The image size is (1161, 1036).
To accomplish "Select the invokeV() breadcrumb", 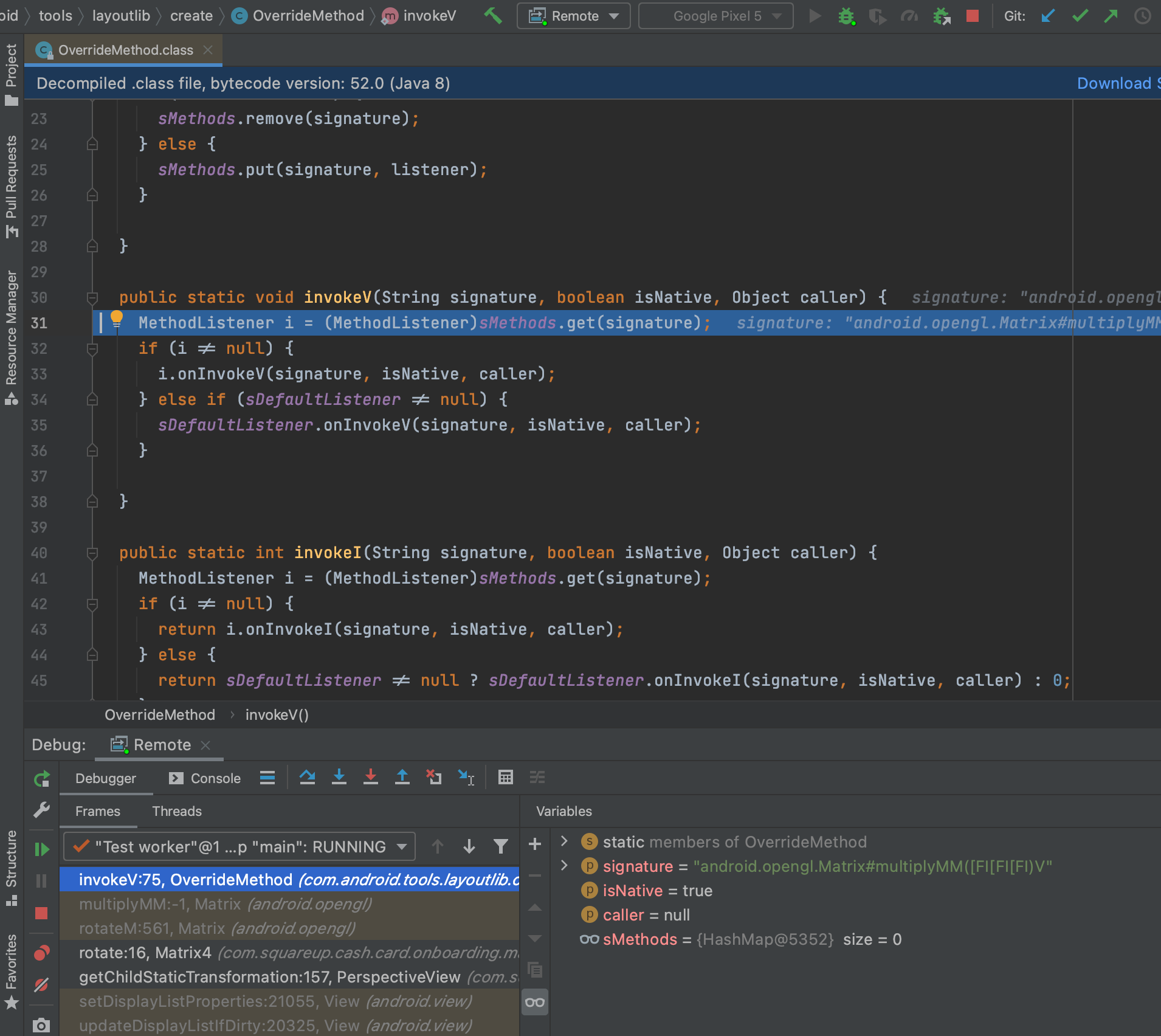I will pyautogui.click(x=277, y=714).
